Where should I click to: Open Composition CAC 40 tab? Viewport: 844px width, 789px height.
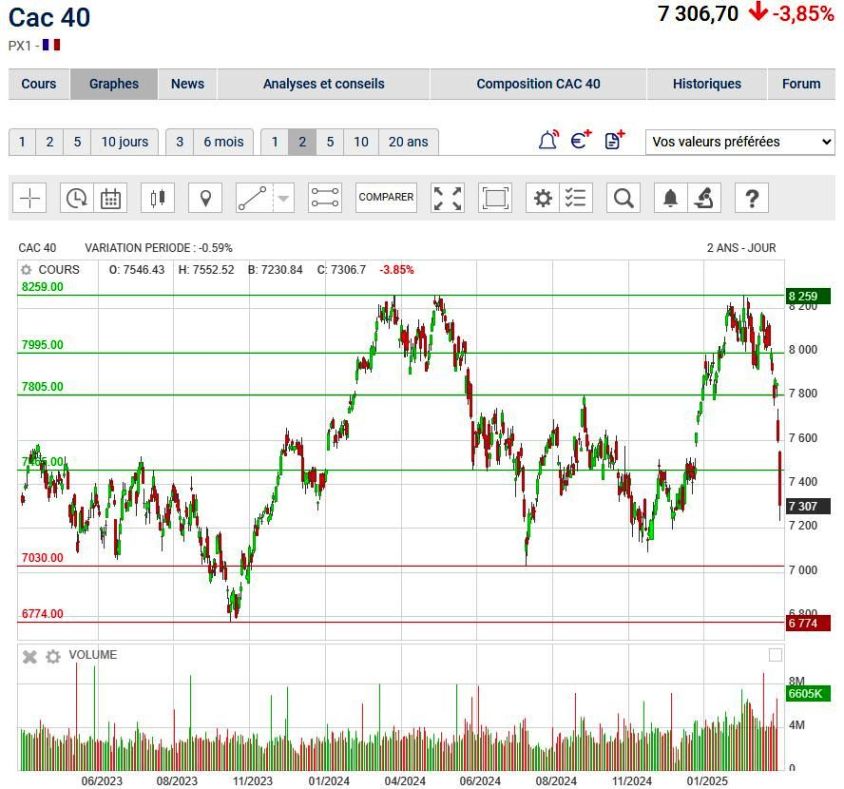pyautogui.click(x=538, y=84)
